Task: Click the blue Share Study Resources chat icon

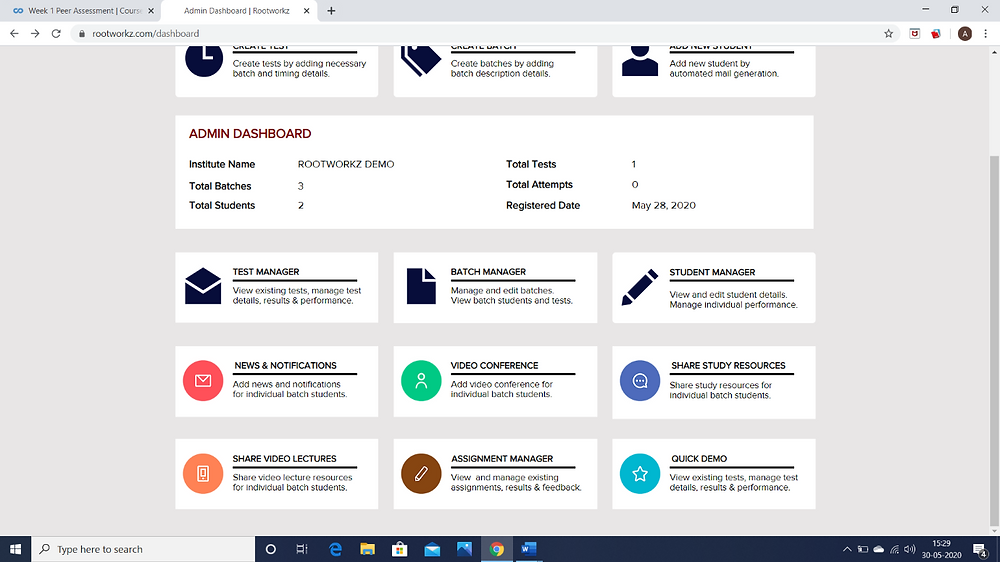Action: (x=640, y=381)
